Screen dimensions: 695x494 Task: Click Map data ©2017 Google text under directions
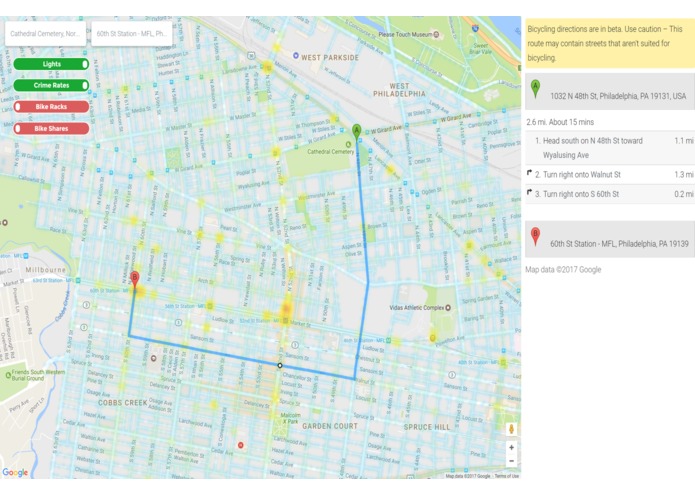click(563, 269)
